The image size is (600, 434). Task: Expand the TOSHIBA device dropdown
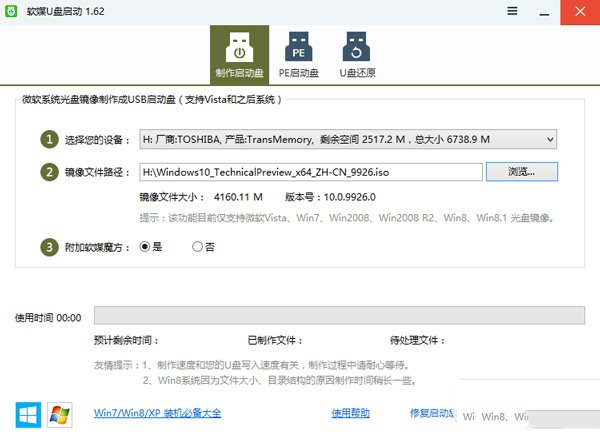(x=549, y=139)
